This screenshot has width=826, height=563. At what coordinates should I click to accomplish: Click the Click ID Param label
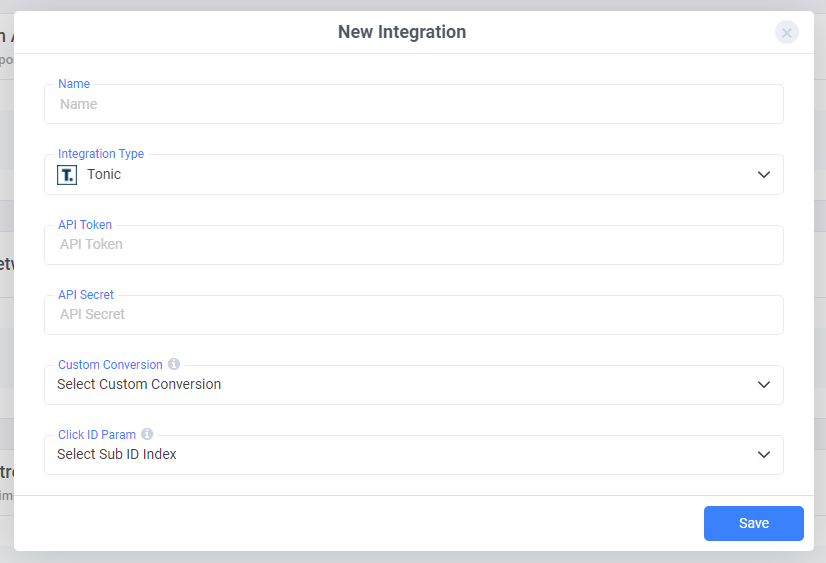point(97,435)
